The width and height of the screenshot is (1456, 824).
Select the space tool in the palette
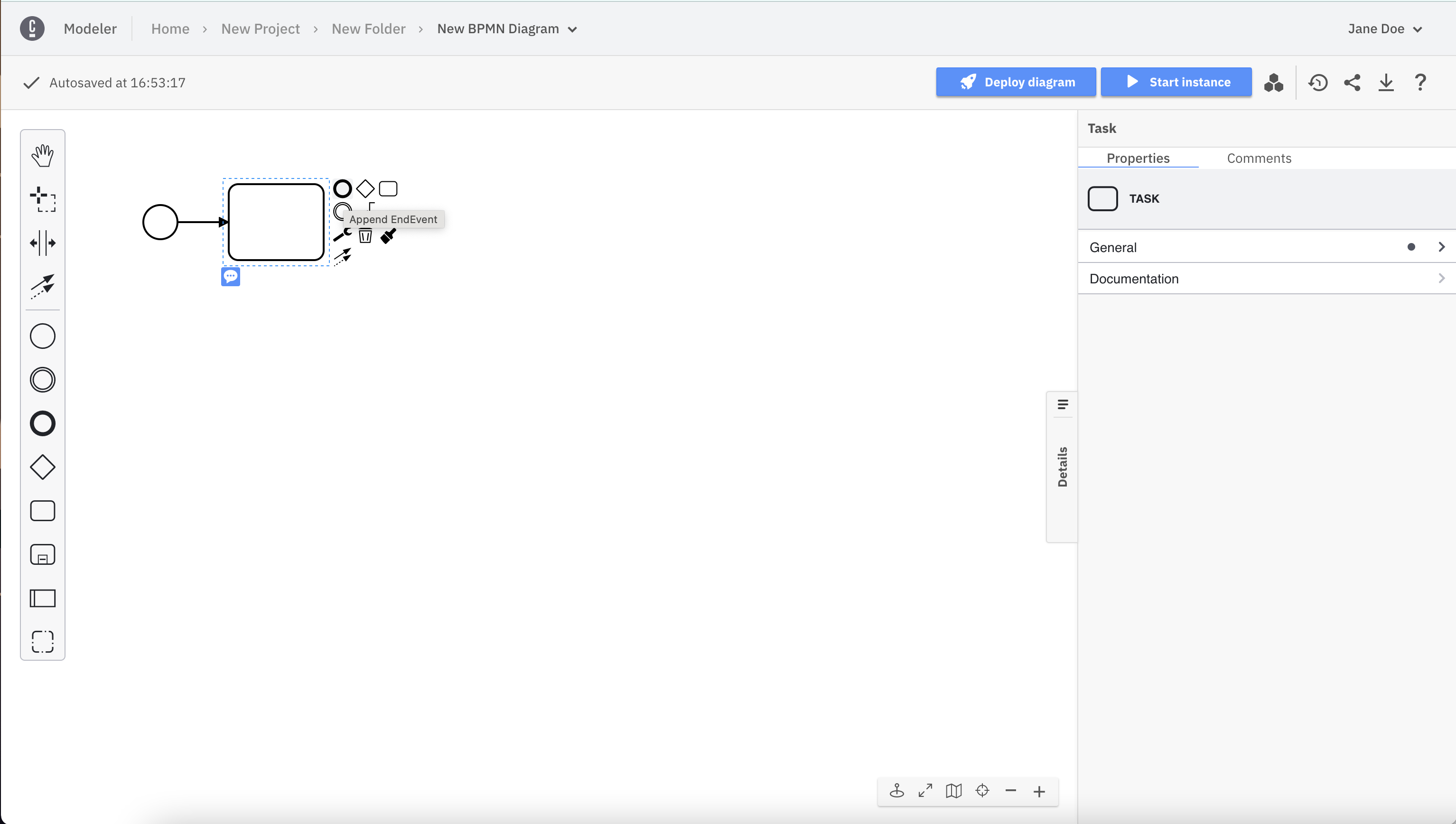tap(42, 243)
